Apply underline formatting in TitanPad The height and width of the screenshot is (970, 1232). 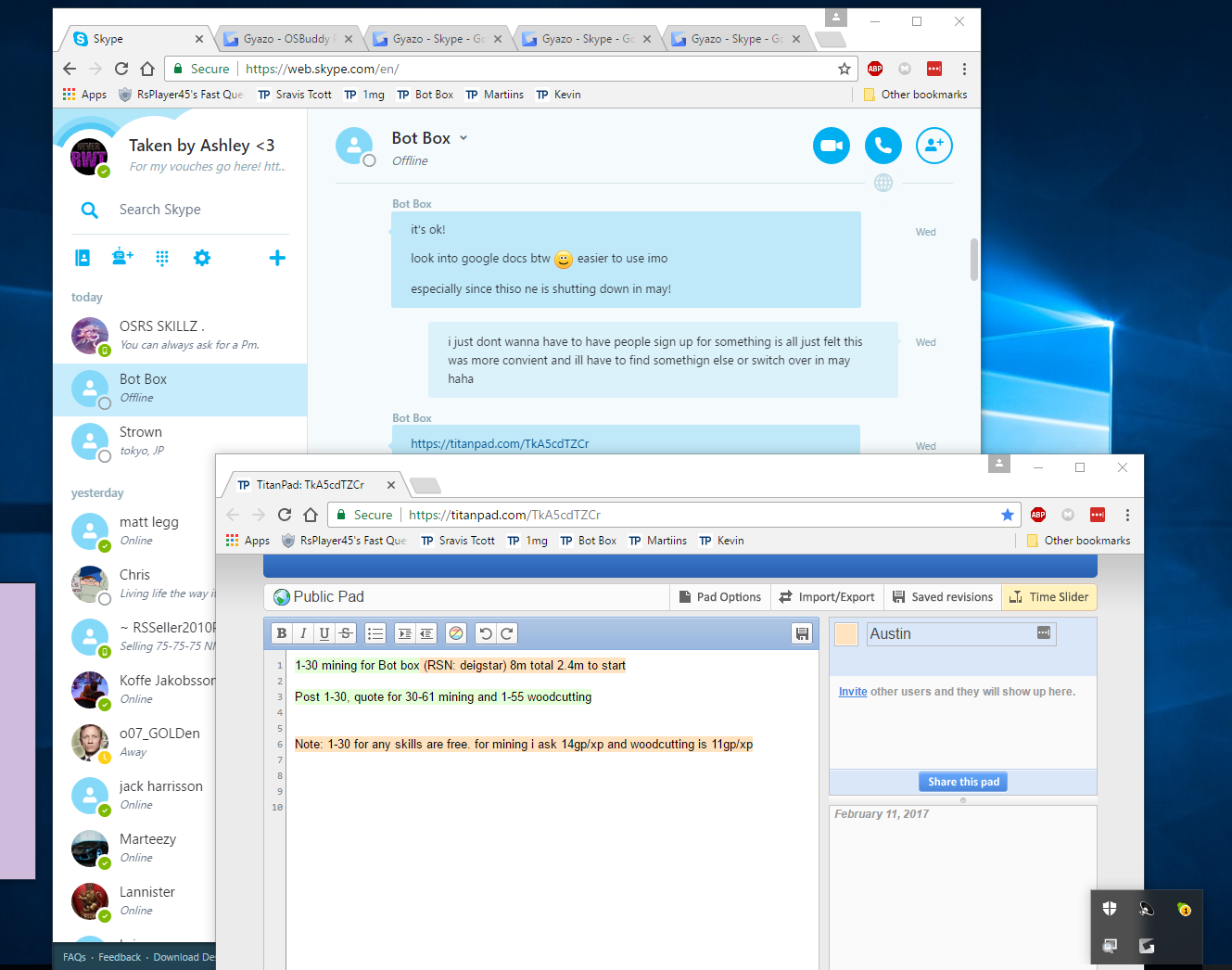click(x=324, y=633)
